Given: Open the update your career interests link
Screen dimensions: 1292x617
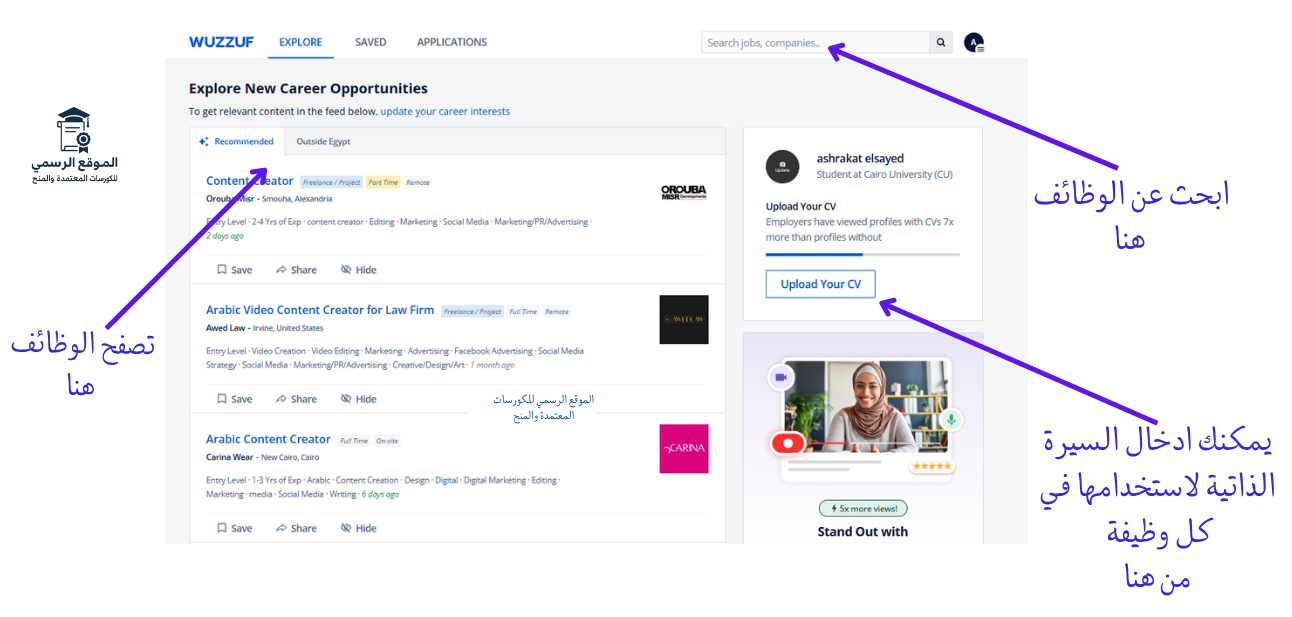Looking at the screenshot, I should tap(445, 112).
